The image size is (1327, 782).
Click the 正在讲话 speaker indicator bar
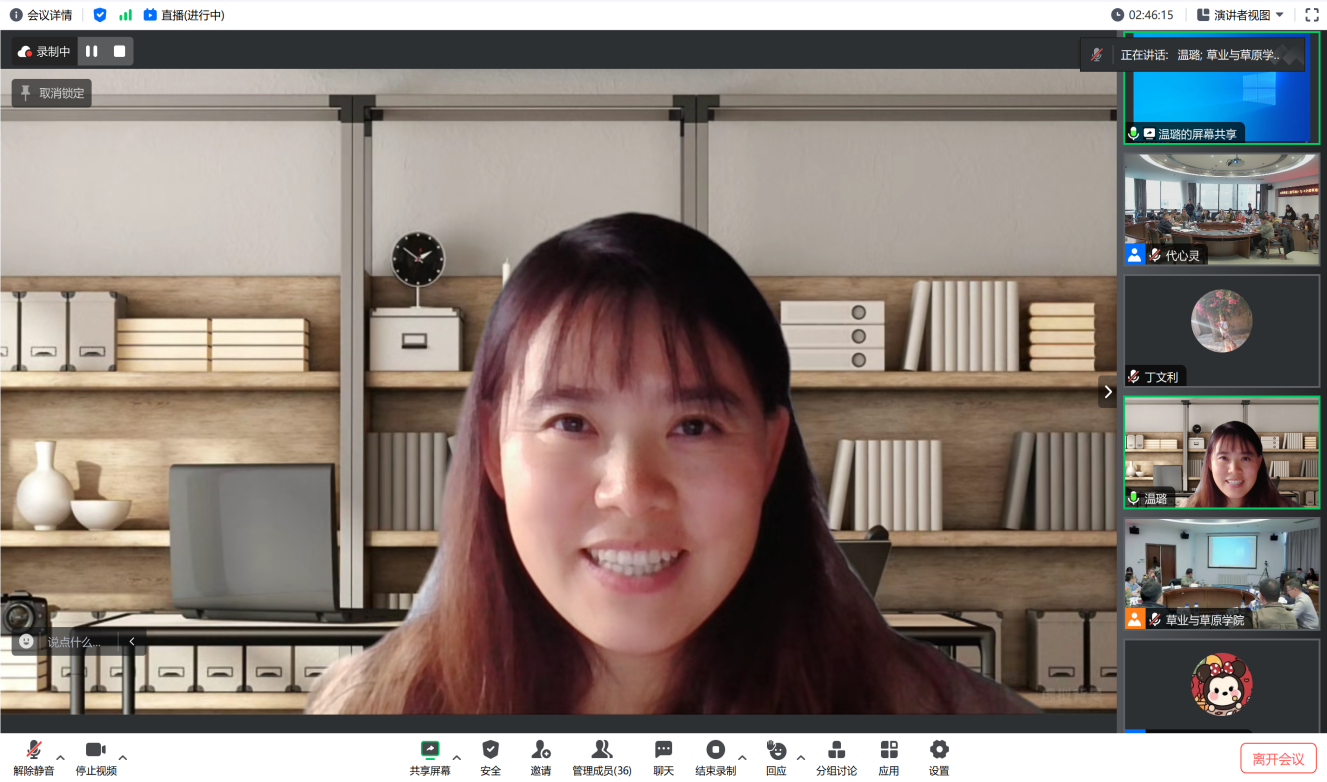(x=1193, y=55)
